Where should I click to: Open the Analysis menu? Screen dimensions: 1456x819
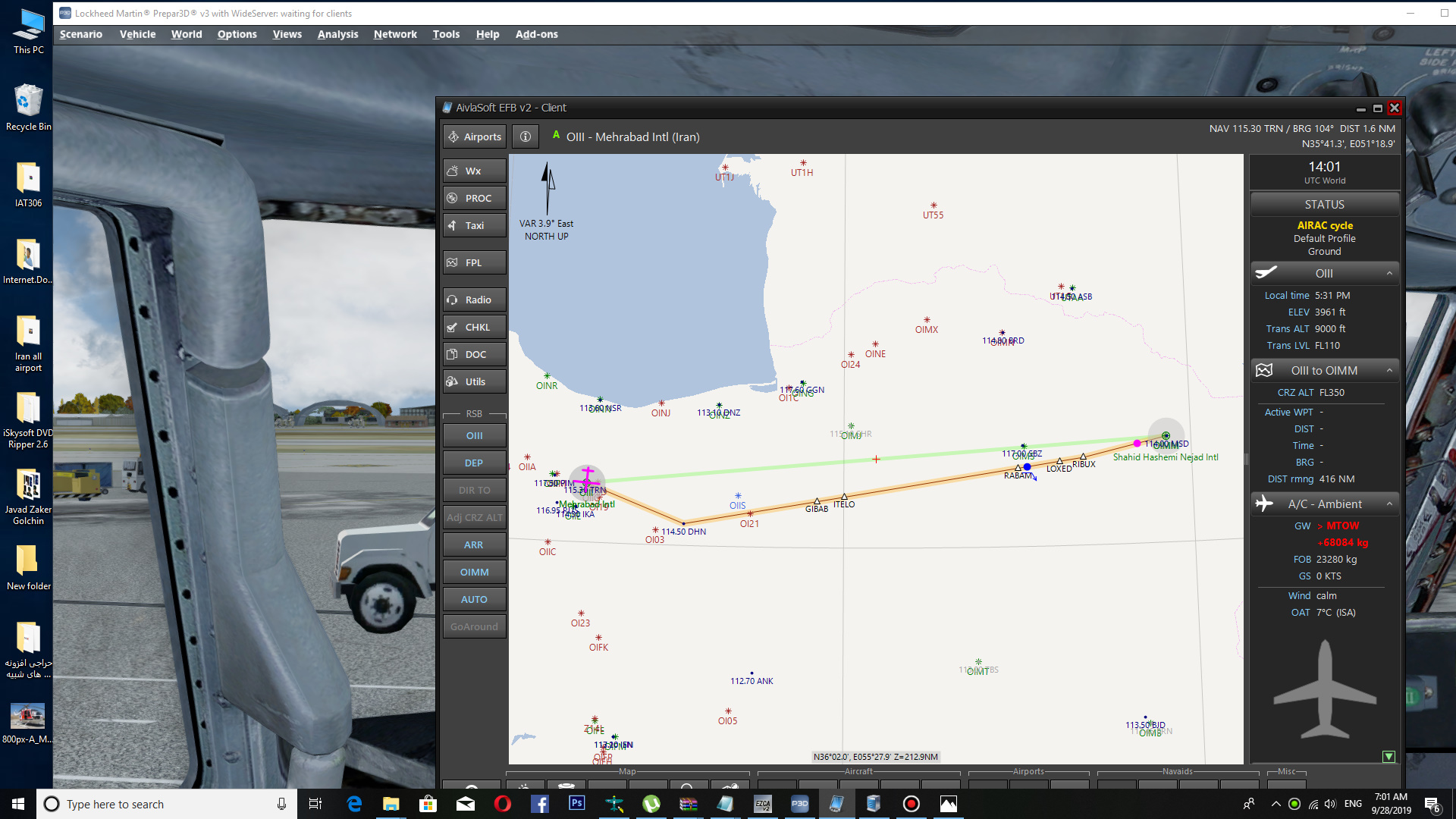point(337,34)
